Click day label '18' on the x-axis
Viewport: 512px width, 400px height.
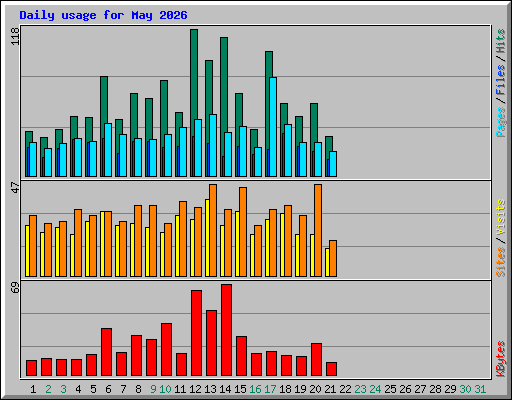285,389
